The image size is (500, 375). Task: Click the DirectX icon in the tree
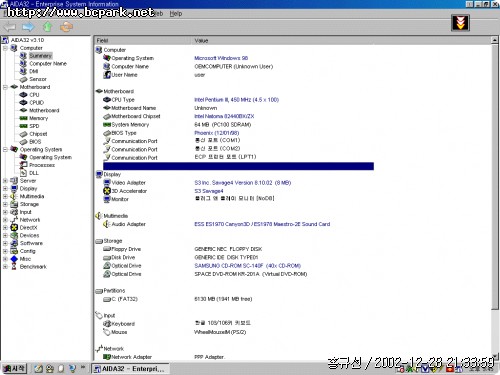point(14,227)
